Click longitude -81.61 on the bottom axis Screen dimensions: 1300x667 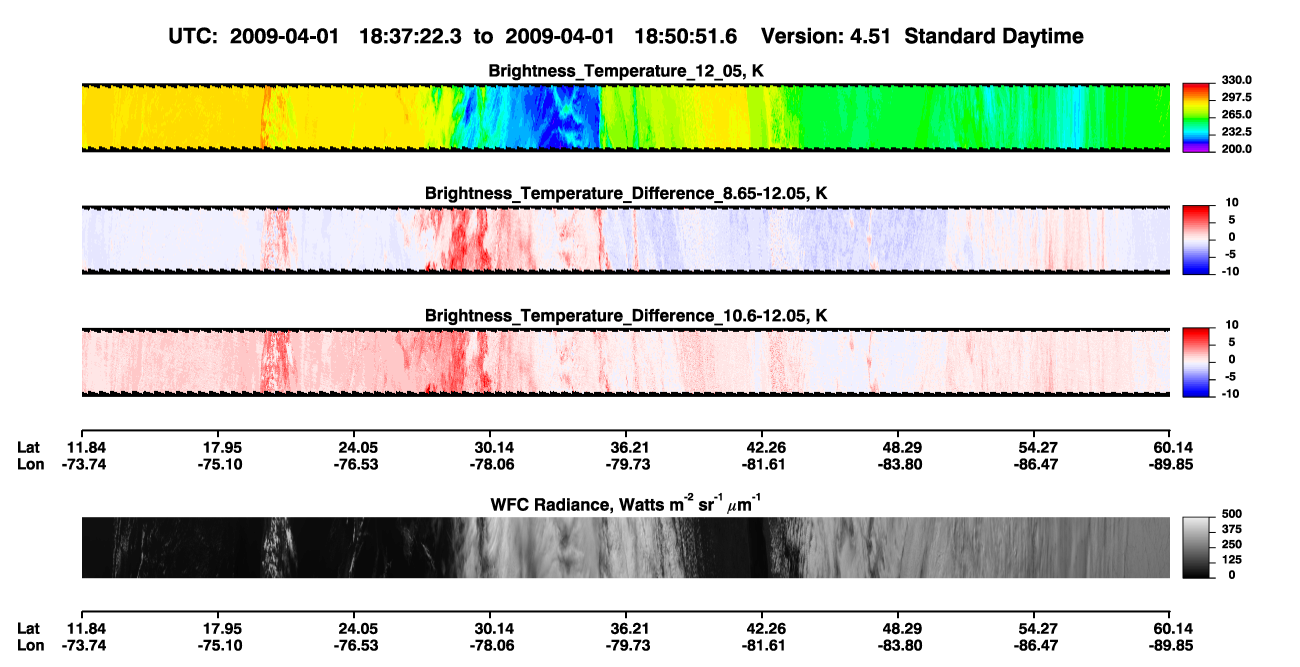762,645
